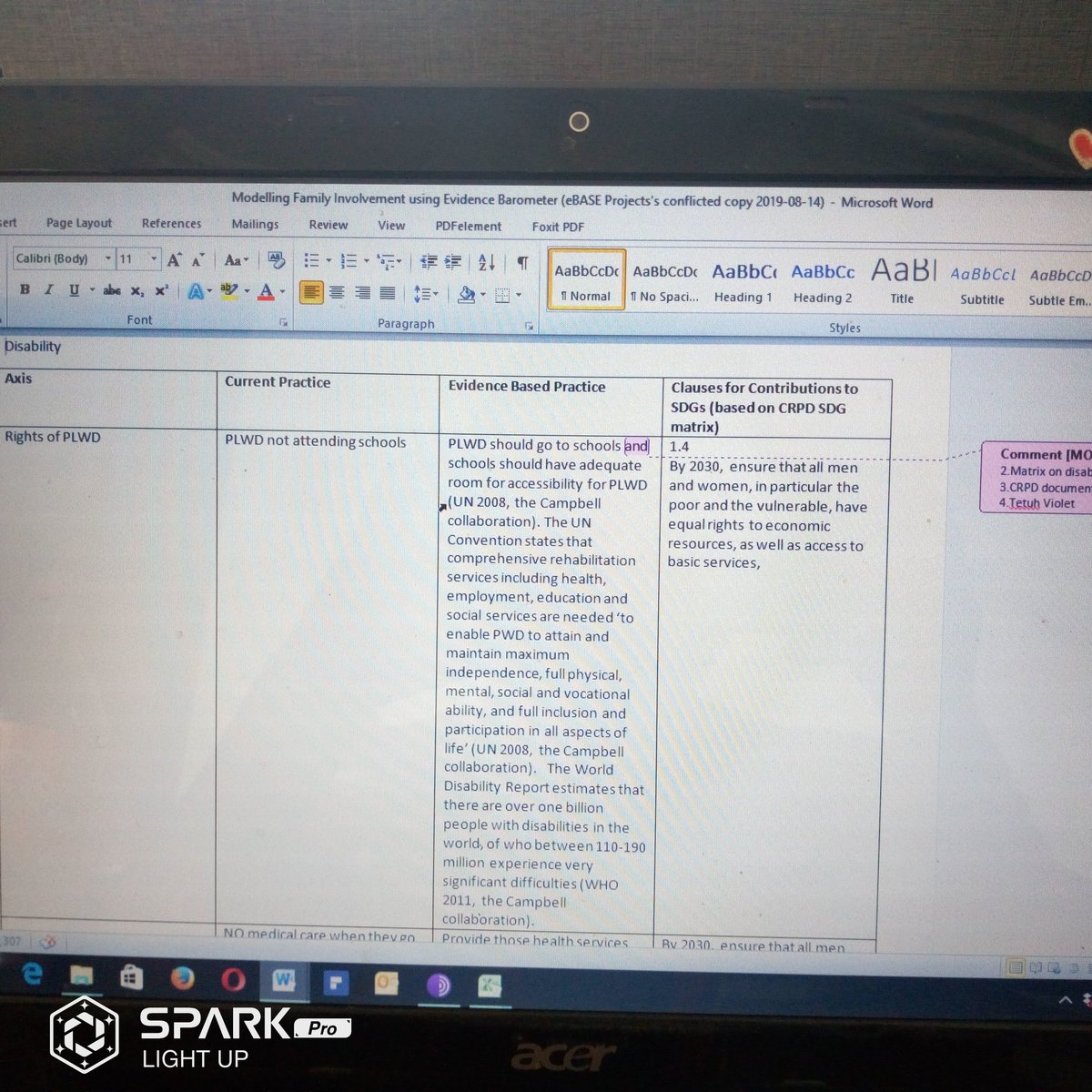Click Numbering list icon

(x=349, y=262)
